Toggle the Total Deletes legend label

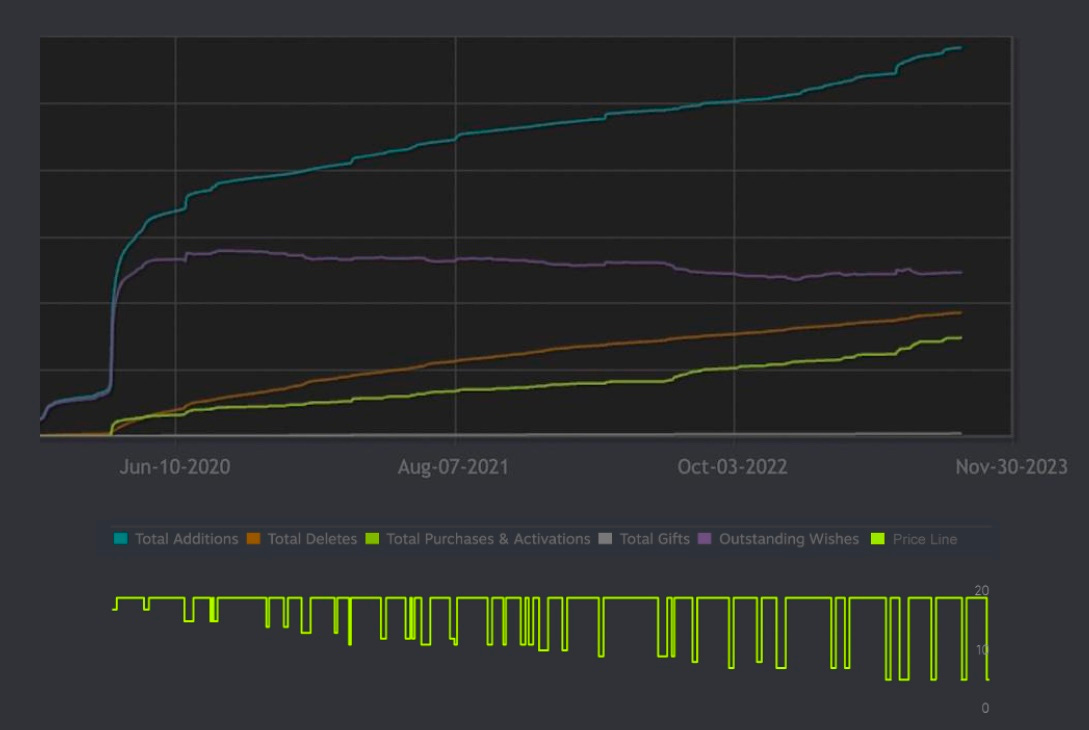point(312,539)
